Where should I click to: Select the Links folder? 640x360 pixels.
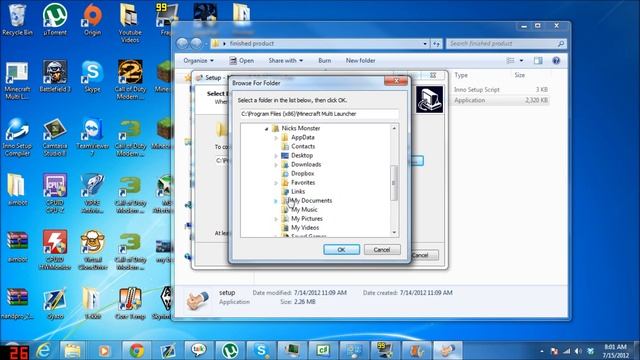298,191
